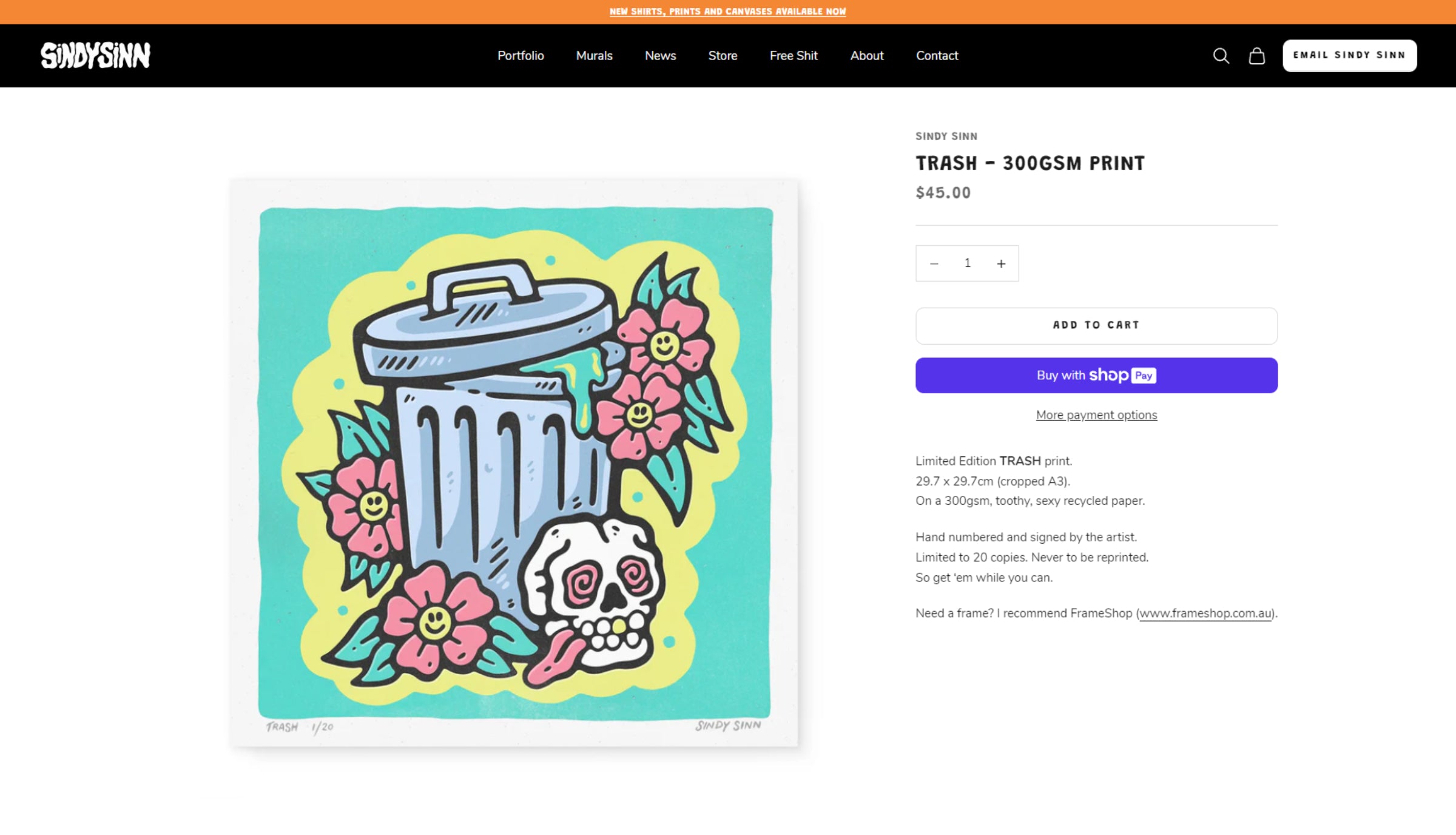1456x835 pixels.
Task: Navigate to the Store page
Action: pyautogui.click(x=723, y=56)
